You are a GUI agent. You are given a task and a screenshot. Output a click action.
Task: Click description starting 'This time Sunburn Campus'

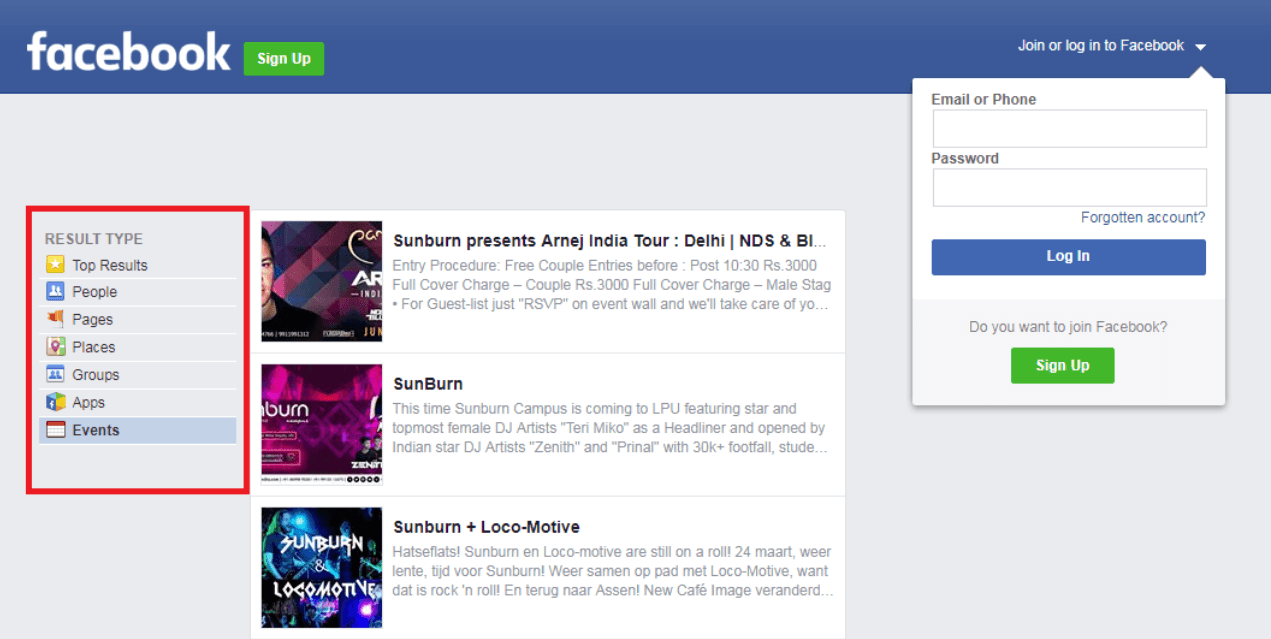click(x=609, y=428)
